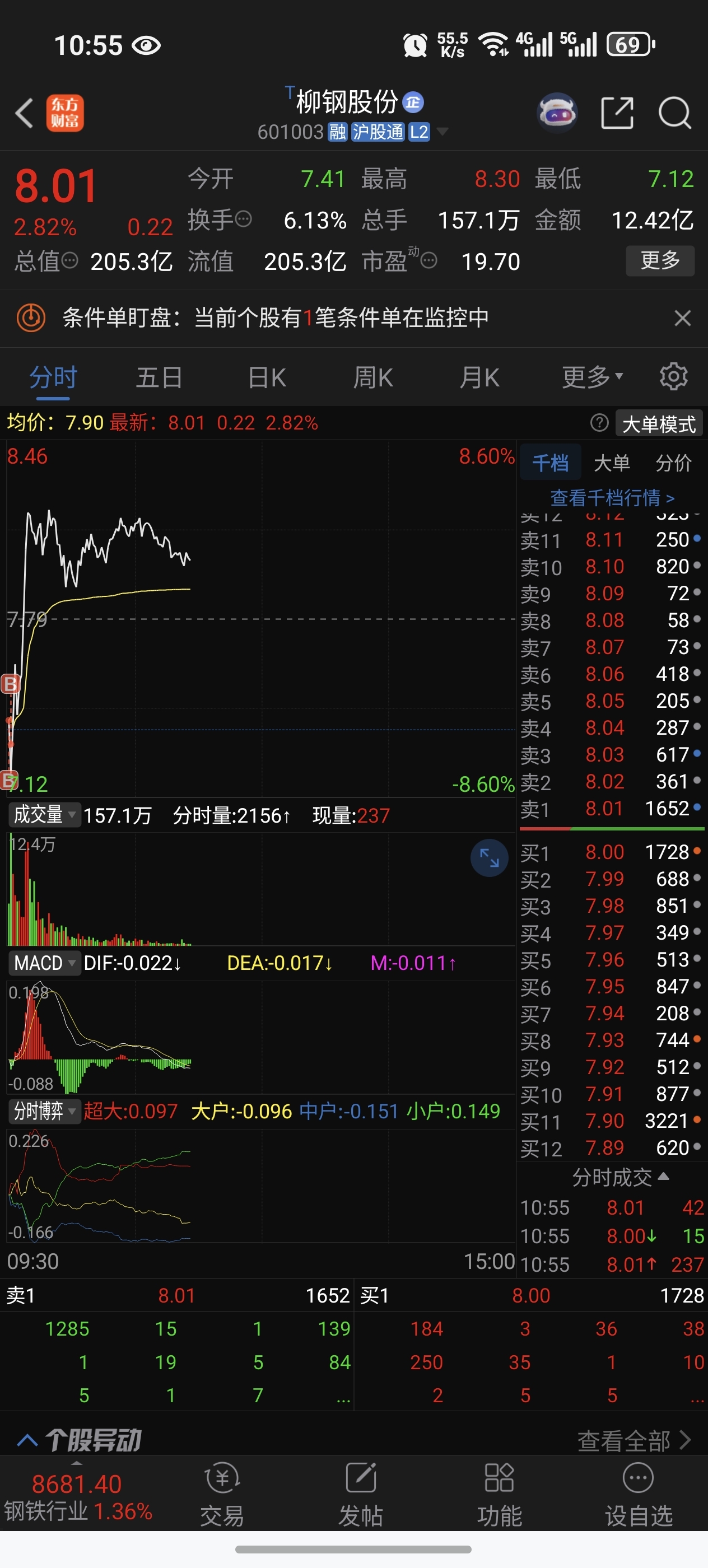Tap the 8681.40 钢铁行业 index value
Screen dimensions: 708x1568
click(77, 1484)
